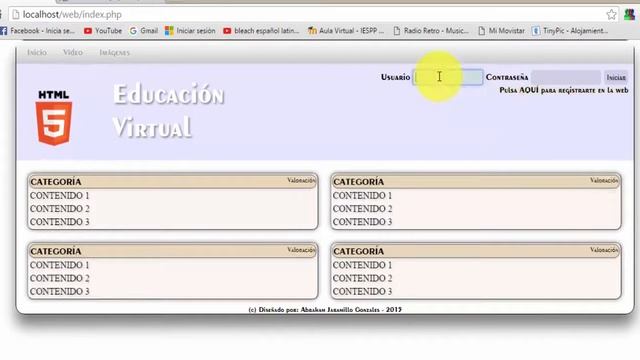The width and height of the screenshot is (640, 360).
Task: Select CONTENIDO 3 in the lower-left category
Action: tap(60, 291)
